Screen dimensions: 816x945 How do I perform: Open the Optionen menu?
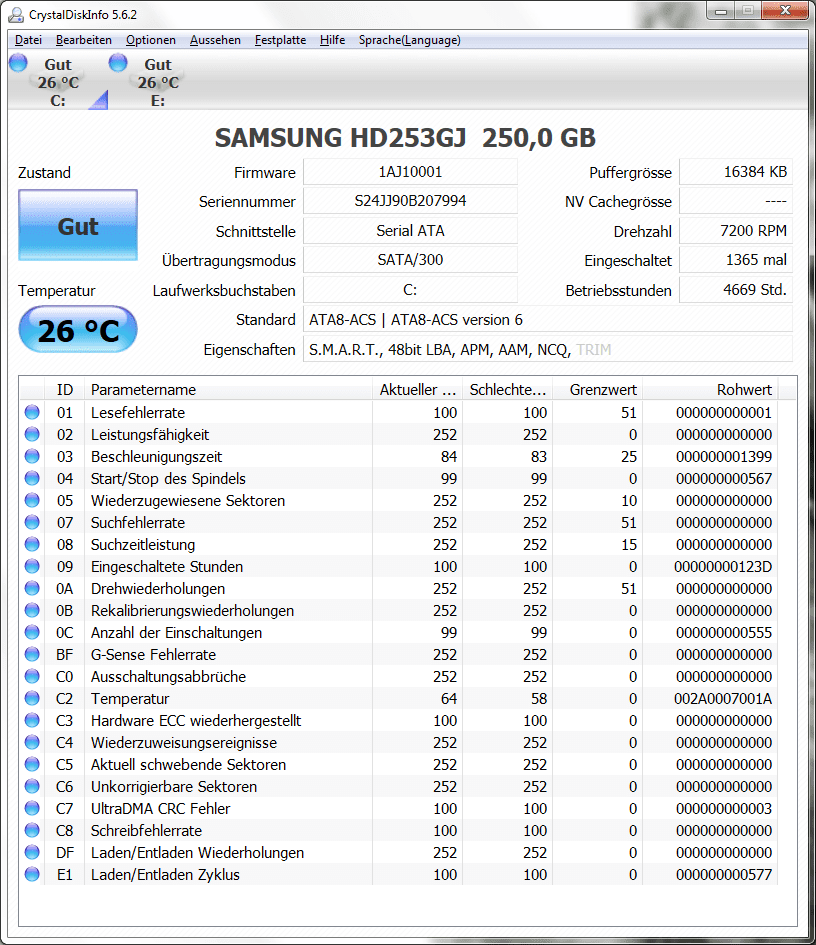pyautogui.click(x=151, y=40)
